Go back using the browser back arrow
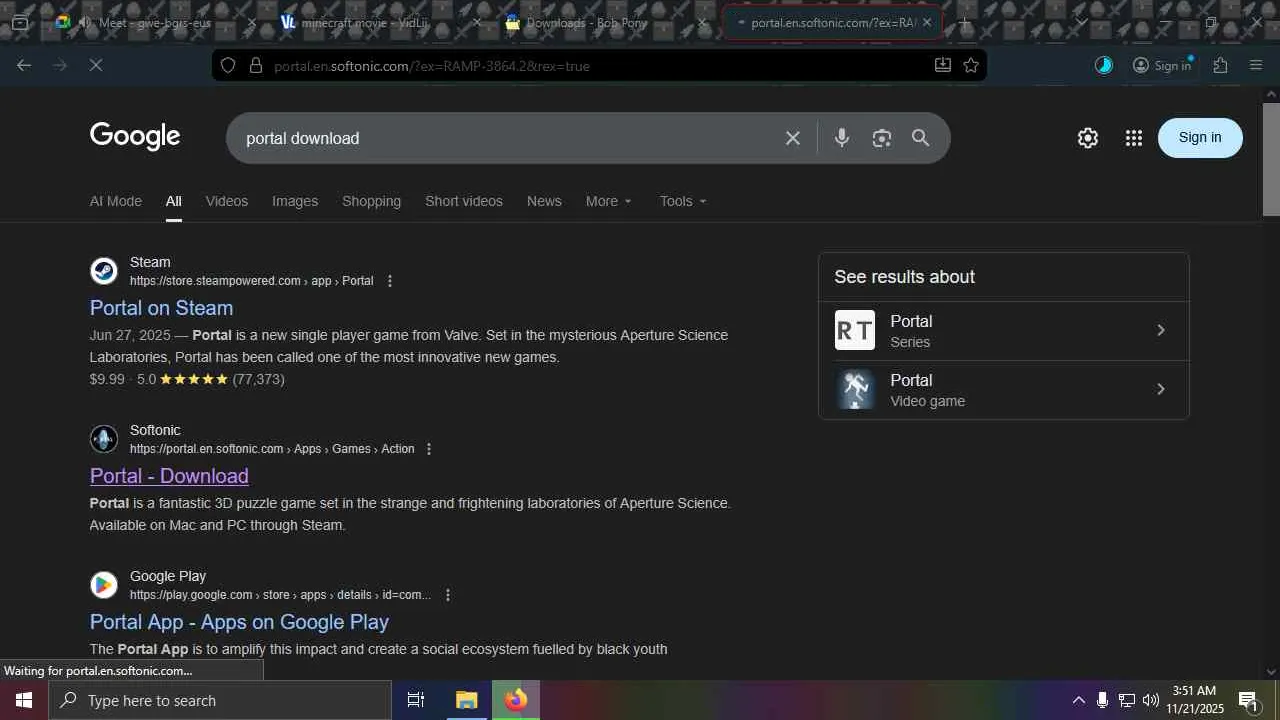 coord(24,65)
